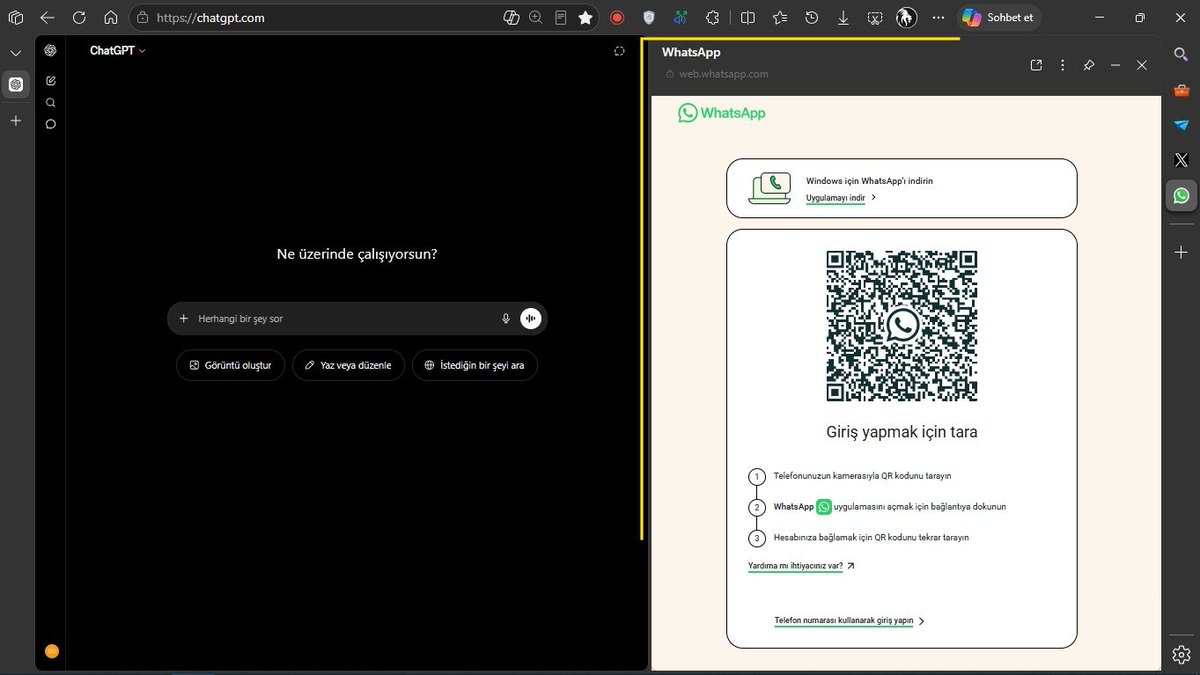Image resolution: width=1200 pixels, height=675 pixels.
Task: Open browser Settings and more menu
Action: pyautogui.click(x=938, y=17)
